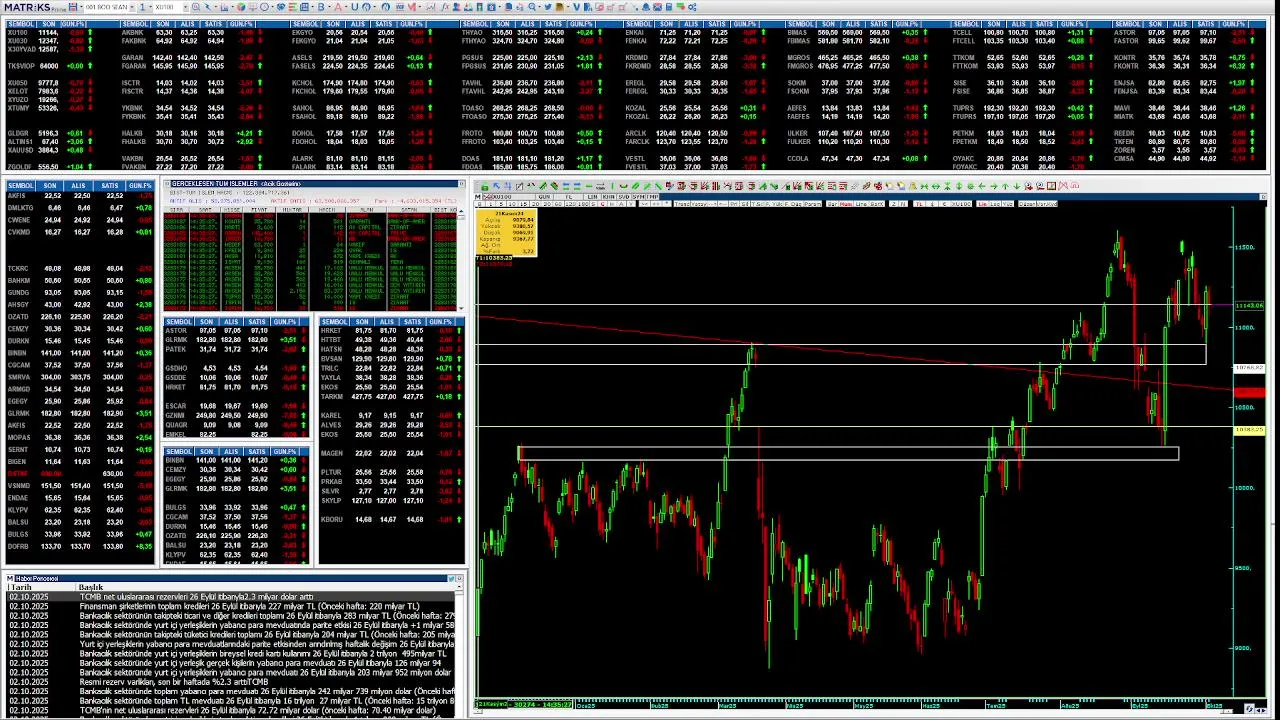Click the clock icon in top toolbar
Viewport: 1280px width, 720px height.
(263, 7)
